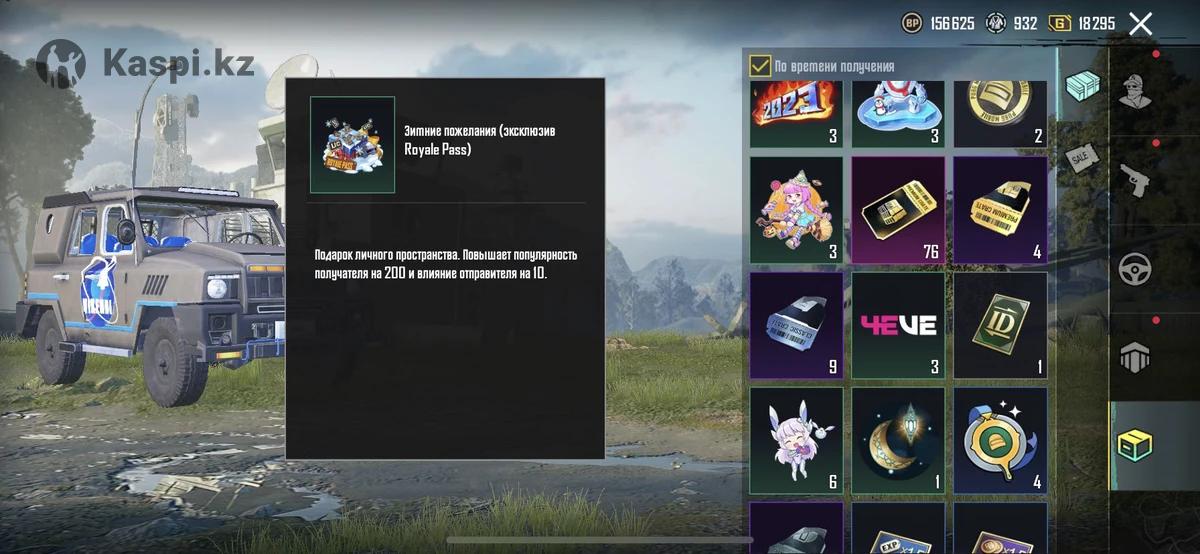Toggle the sort by time obtained checkbox
This screenshot has width=1200, height=554.
coord(760,66)
